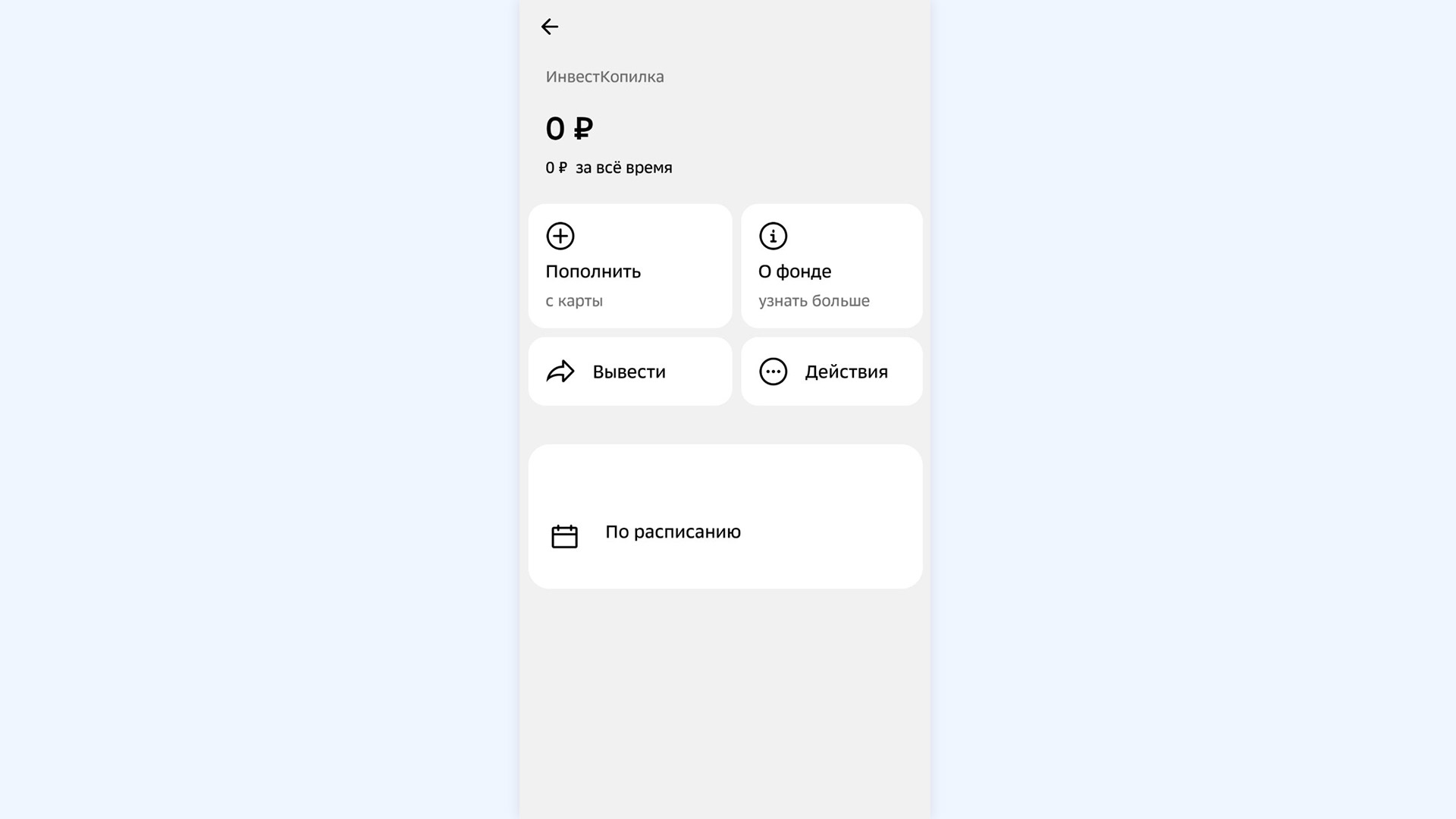Tap the plus circle icon for top-up
Image resolution: width=1456 pixels, height=819 pixels.
click(x=560, y=236)
